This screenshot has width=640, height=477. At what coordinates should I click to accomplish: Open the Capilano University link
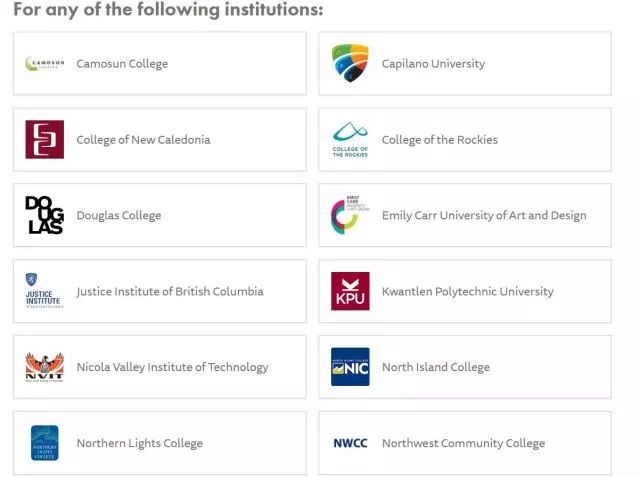(433, 64)
